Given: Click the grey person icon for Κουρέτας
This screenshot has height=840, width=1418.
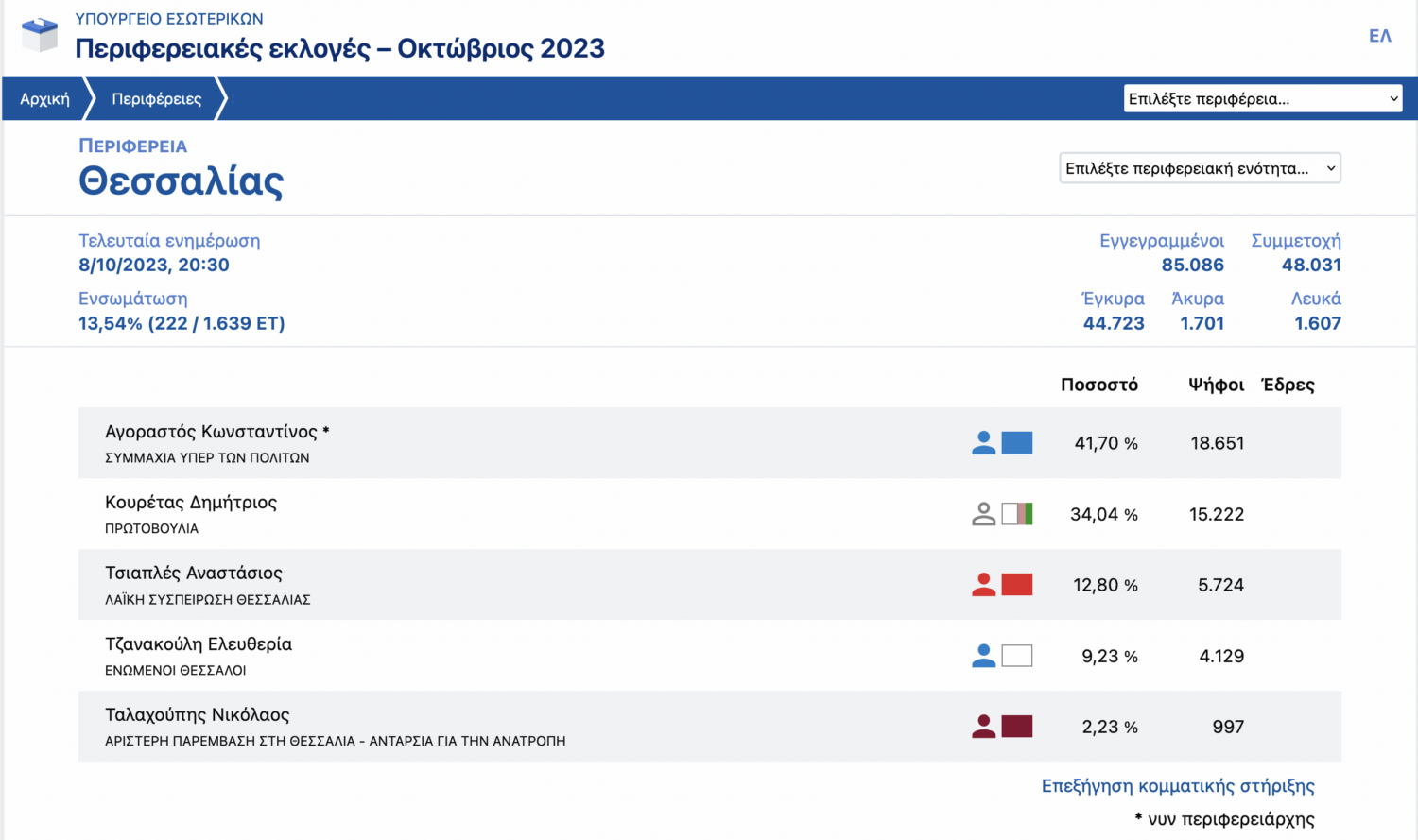Looking at the screenshot, I should [x=983, y=514].
